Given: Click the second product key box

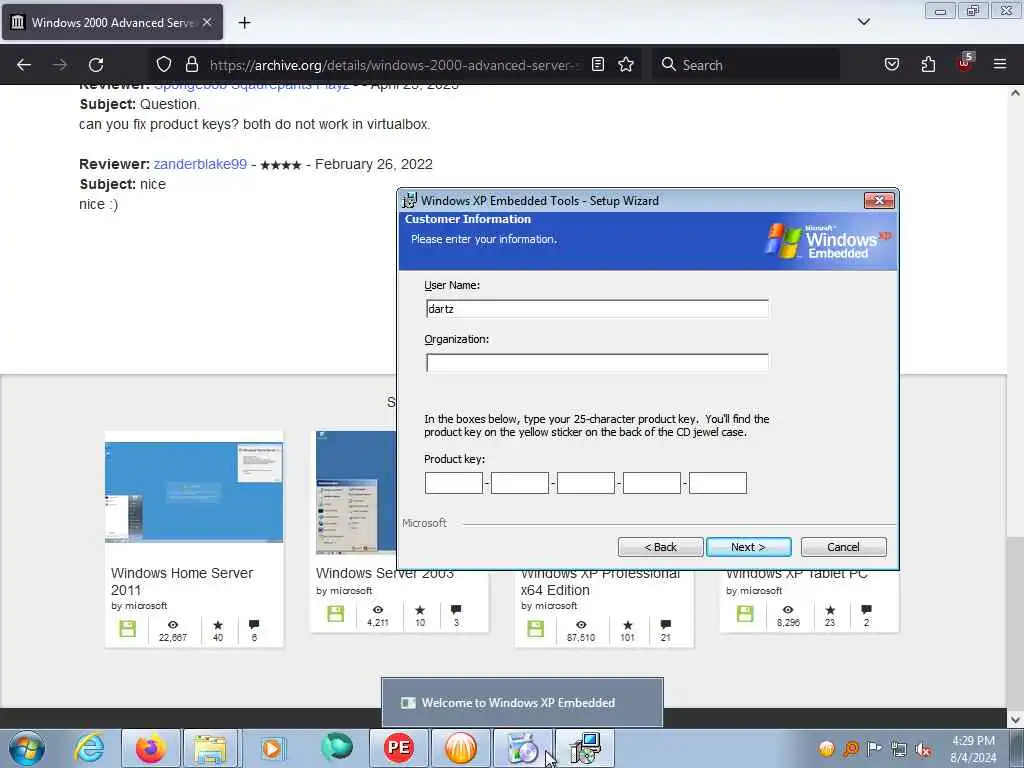Looking at the screenshot, I should [x=520, y=483].
